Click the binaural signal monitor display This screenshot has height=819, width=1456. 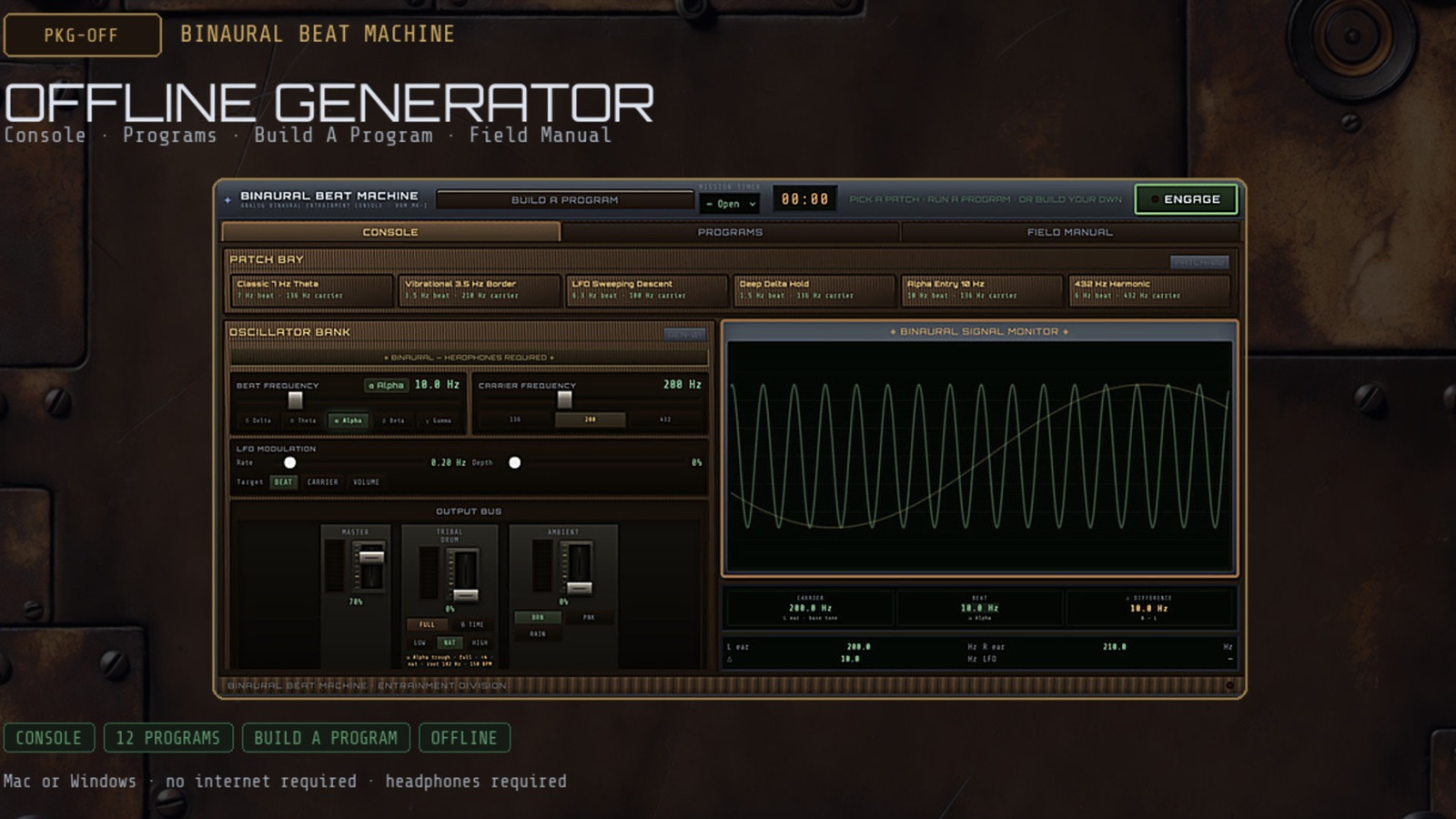(979, 457)
